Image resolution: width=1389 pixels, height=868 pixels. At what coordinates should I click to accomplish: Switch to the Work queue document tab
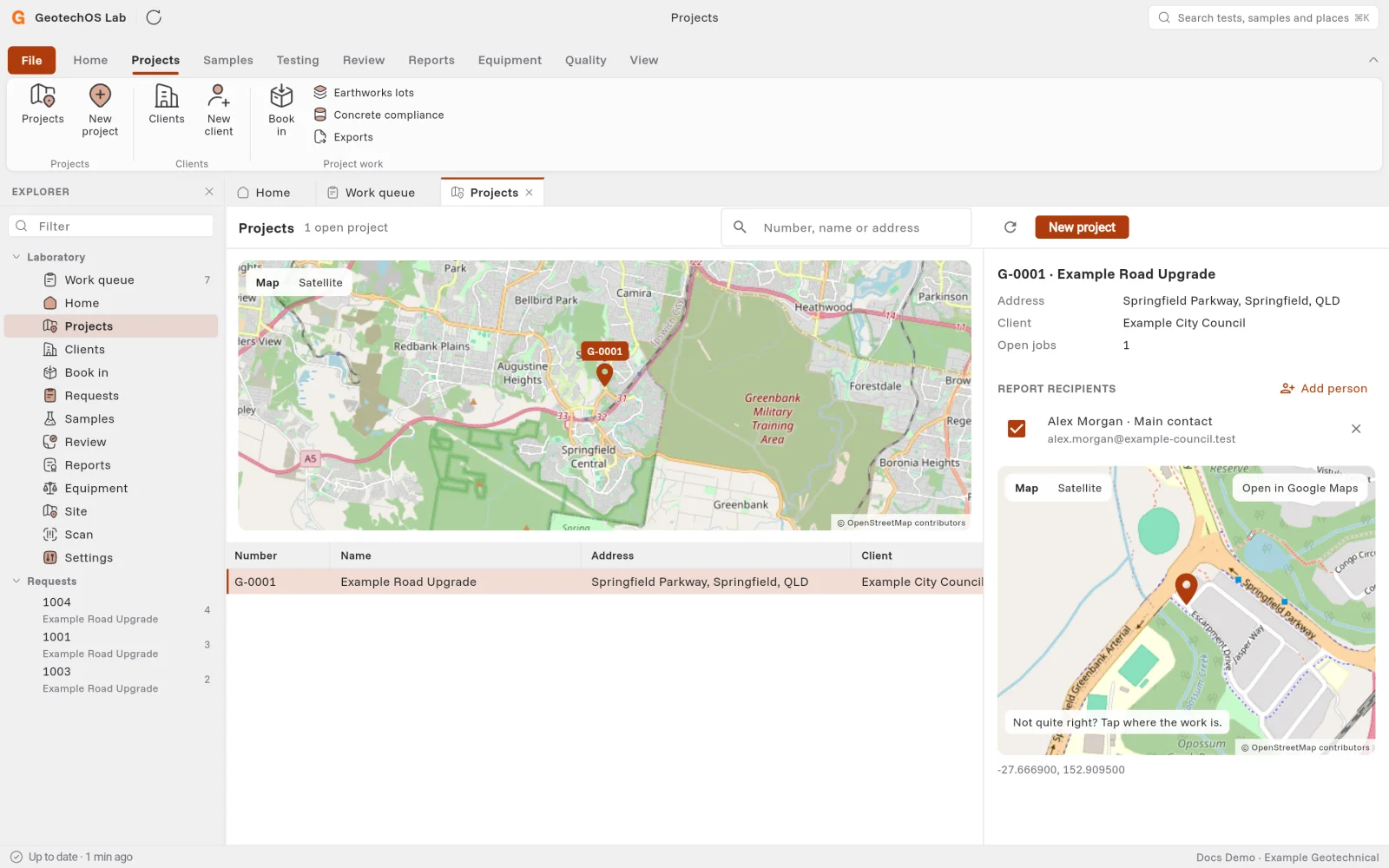coord(371,193)
